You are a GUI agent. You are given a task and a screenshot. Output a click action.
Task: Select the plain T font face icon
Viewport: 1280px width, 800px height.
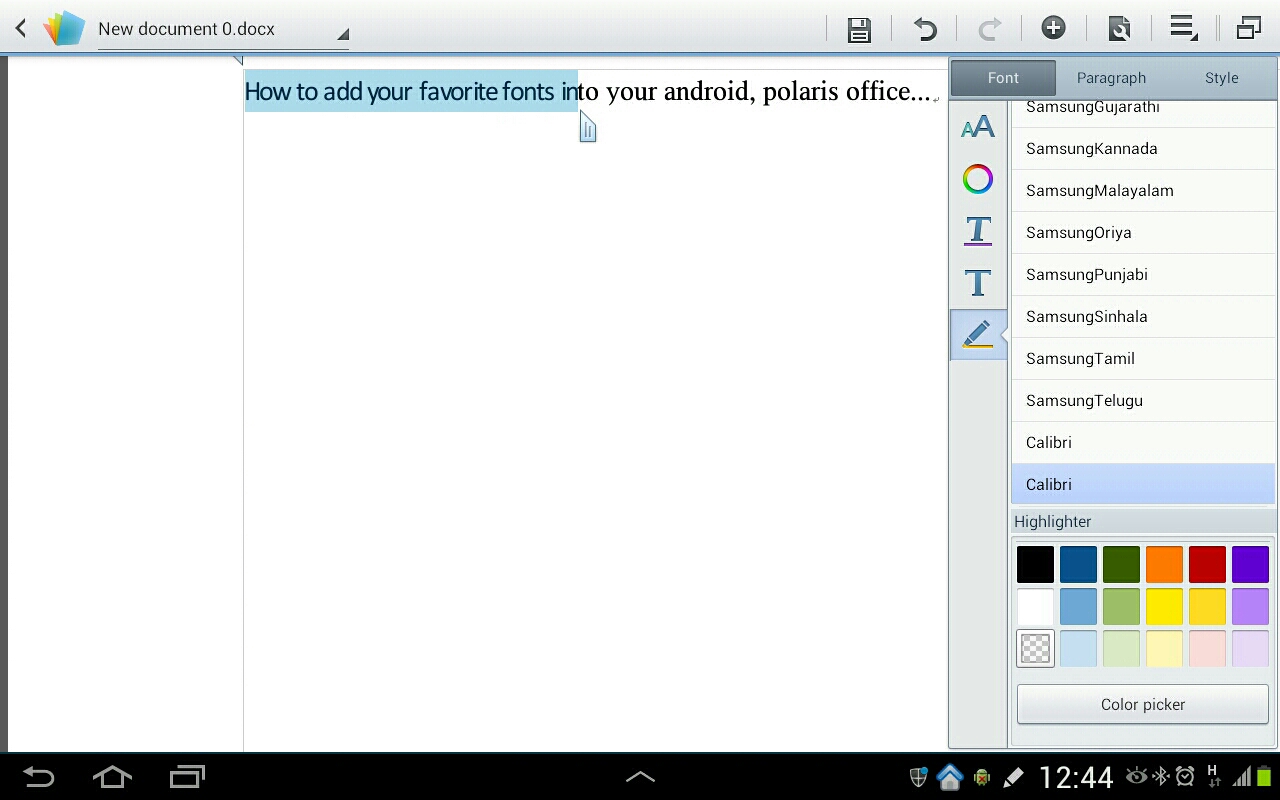click(x=978, y=283)
